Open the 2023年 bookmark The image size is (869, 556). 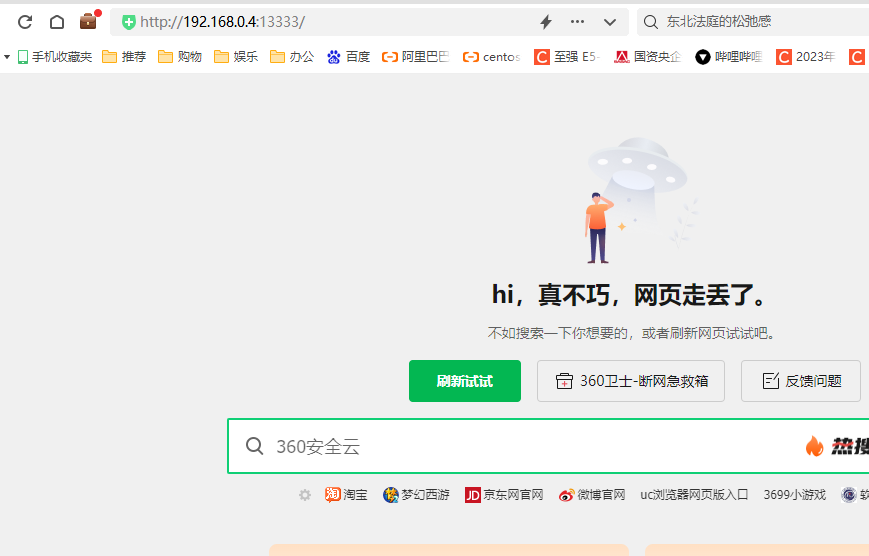click(x=805, y=57)
